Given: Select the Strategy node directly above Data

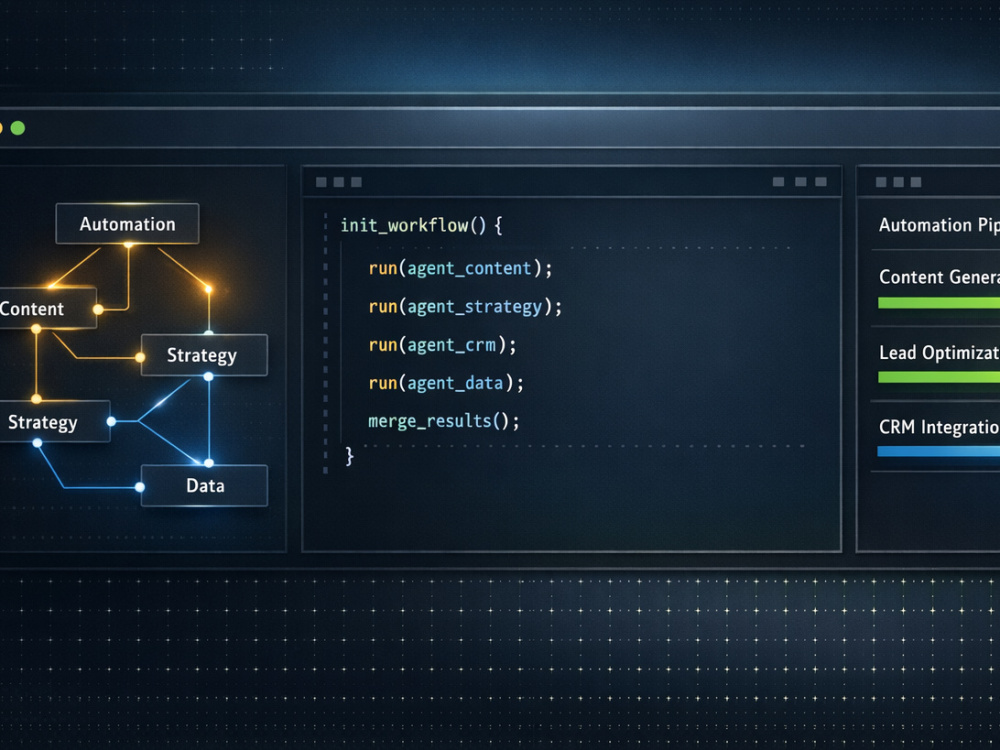Looking at the screenshot, I should [x=204, y=355].
